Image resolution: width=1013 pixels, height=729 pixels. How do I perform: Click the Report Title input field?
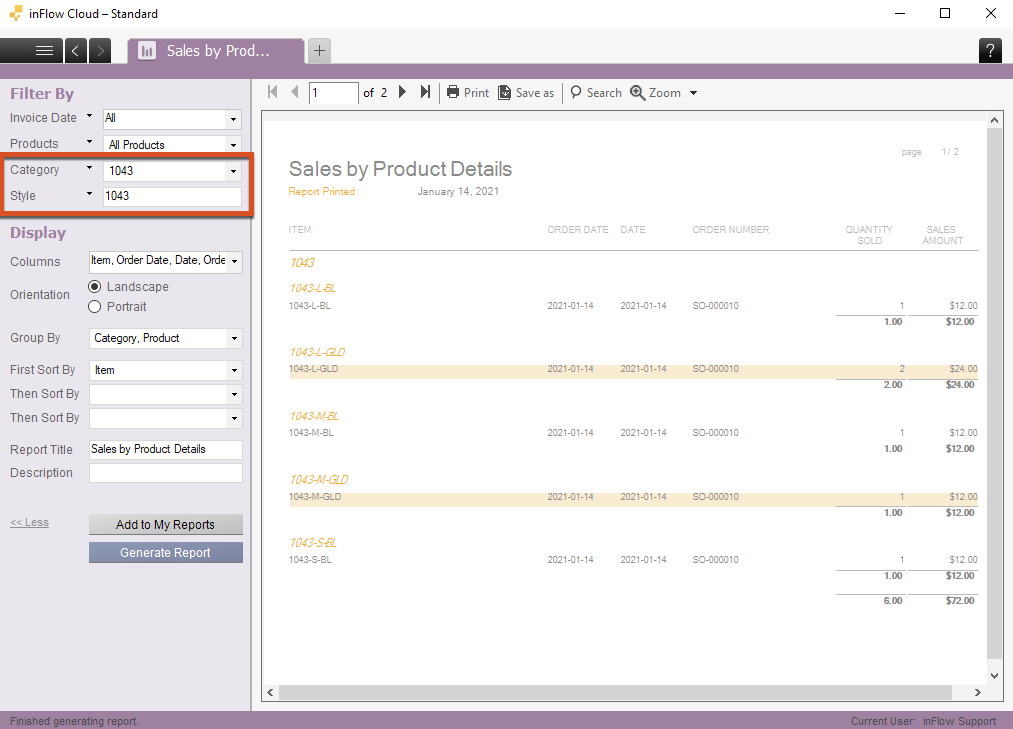tap(165, 450)
